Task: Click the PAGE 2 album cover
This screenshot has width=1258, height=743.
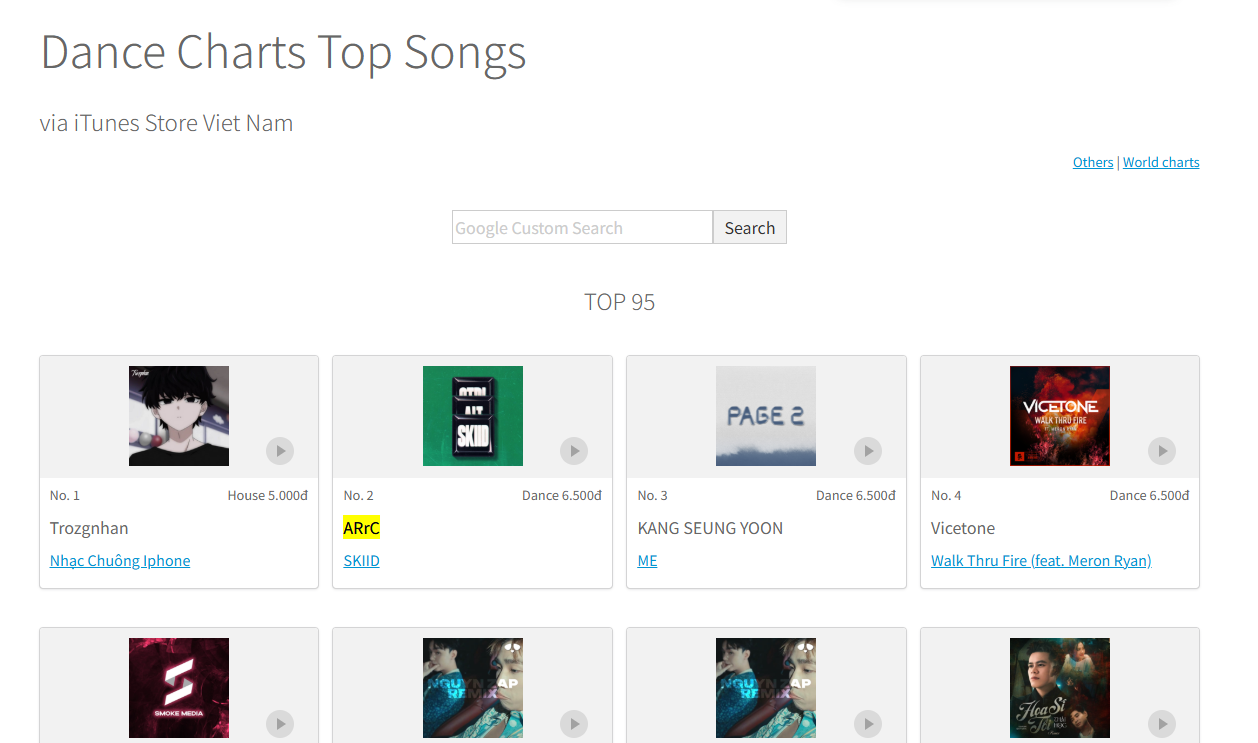Action: click(x=766, y=416)
